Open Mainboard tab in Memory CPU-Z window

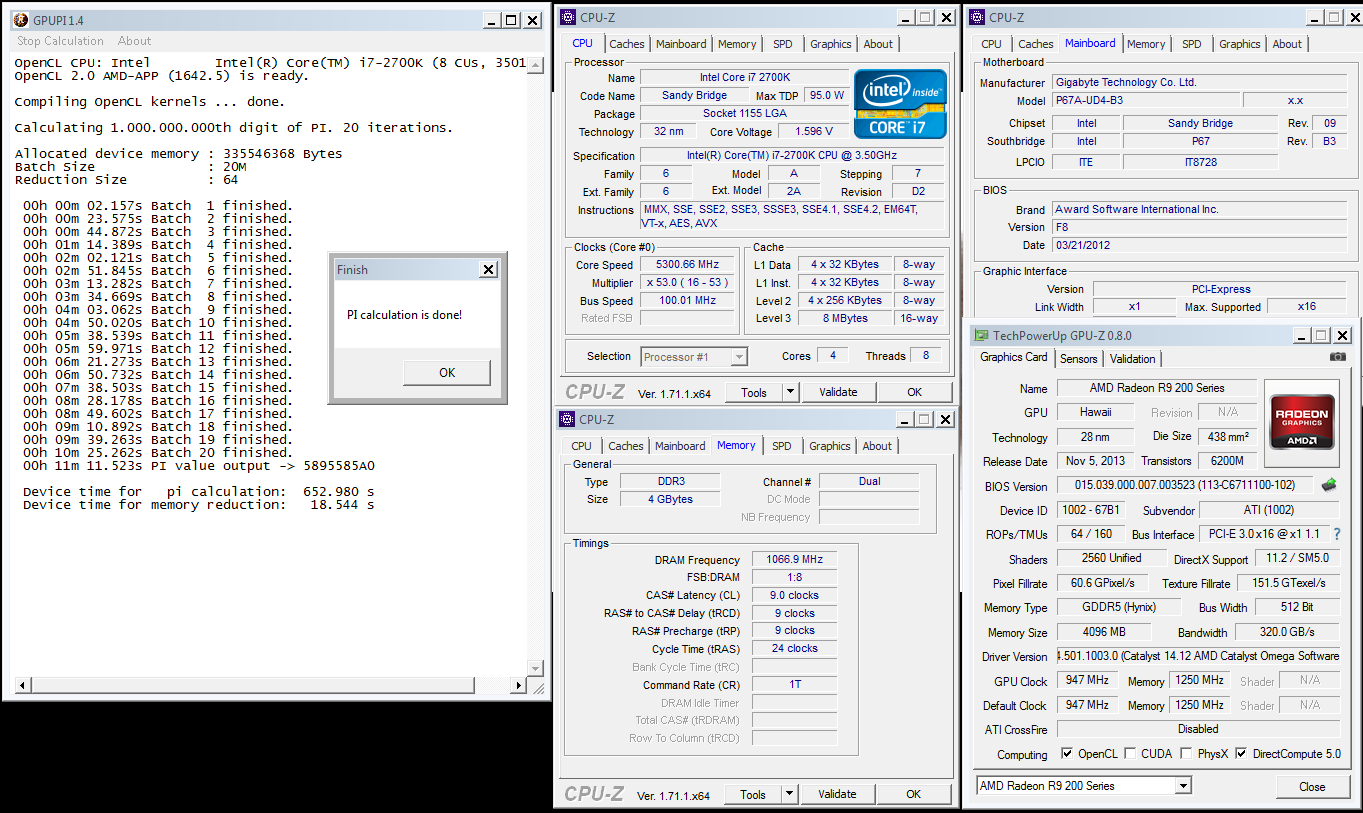click(680, 446)
